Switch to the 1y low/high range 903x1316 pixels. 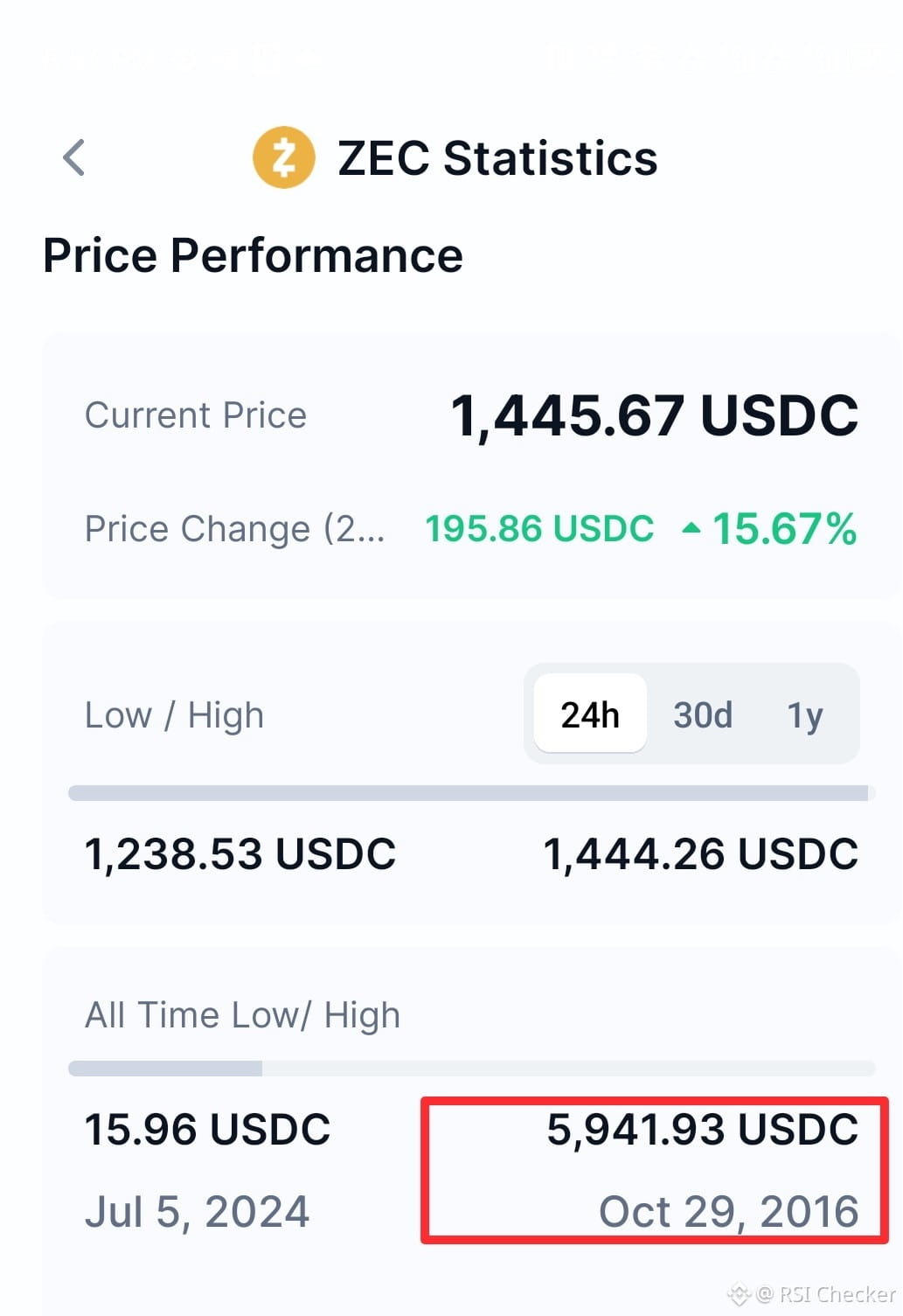805,716
